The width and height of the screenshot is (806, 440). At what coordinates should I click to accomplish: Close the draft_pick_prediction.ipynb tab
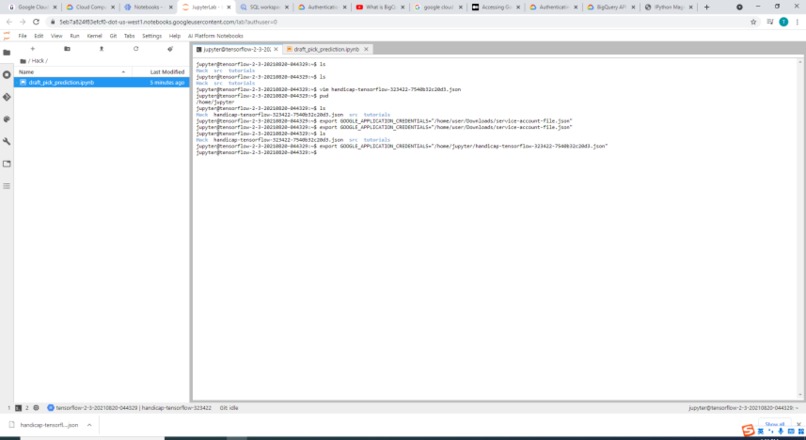click(366, 49)
